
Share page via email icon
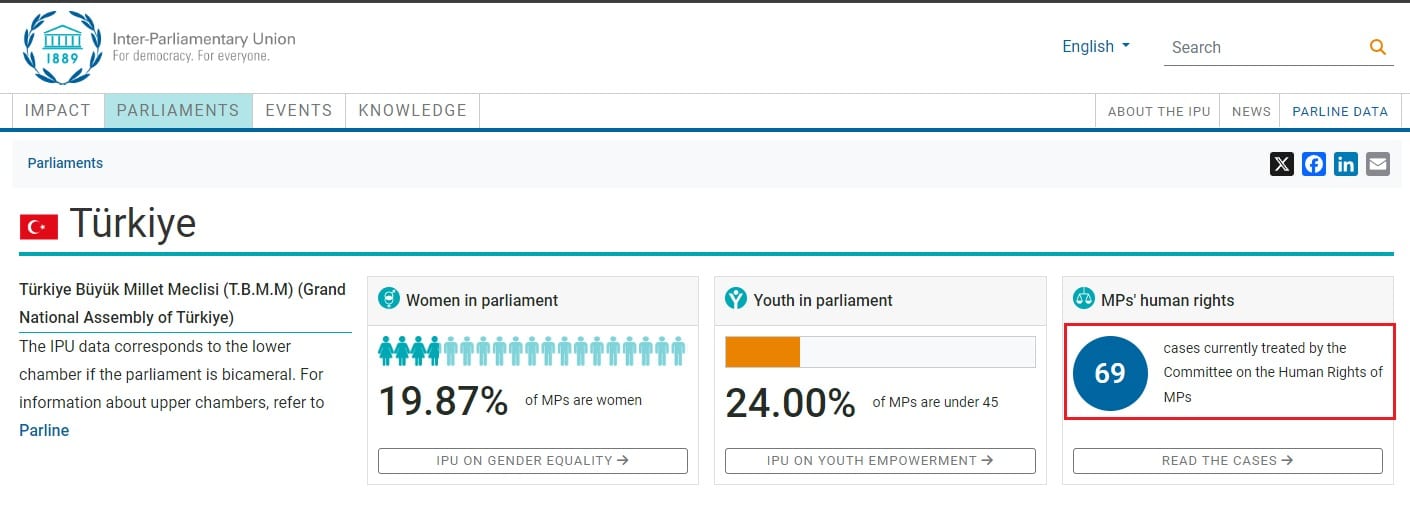point(1378,164)
